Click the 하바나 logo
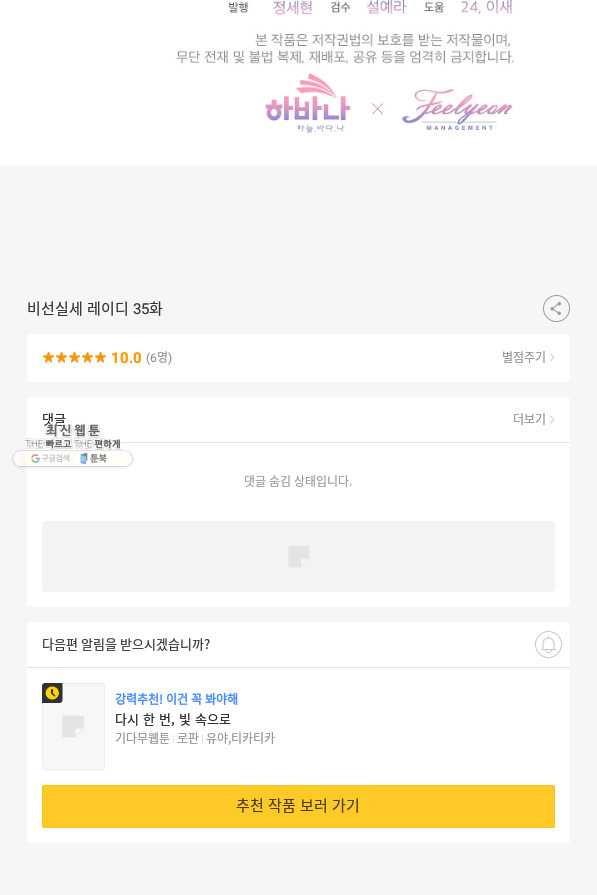Viewport: 597px width, 895px height. tap(308, 103)
